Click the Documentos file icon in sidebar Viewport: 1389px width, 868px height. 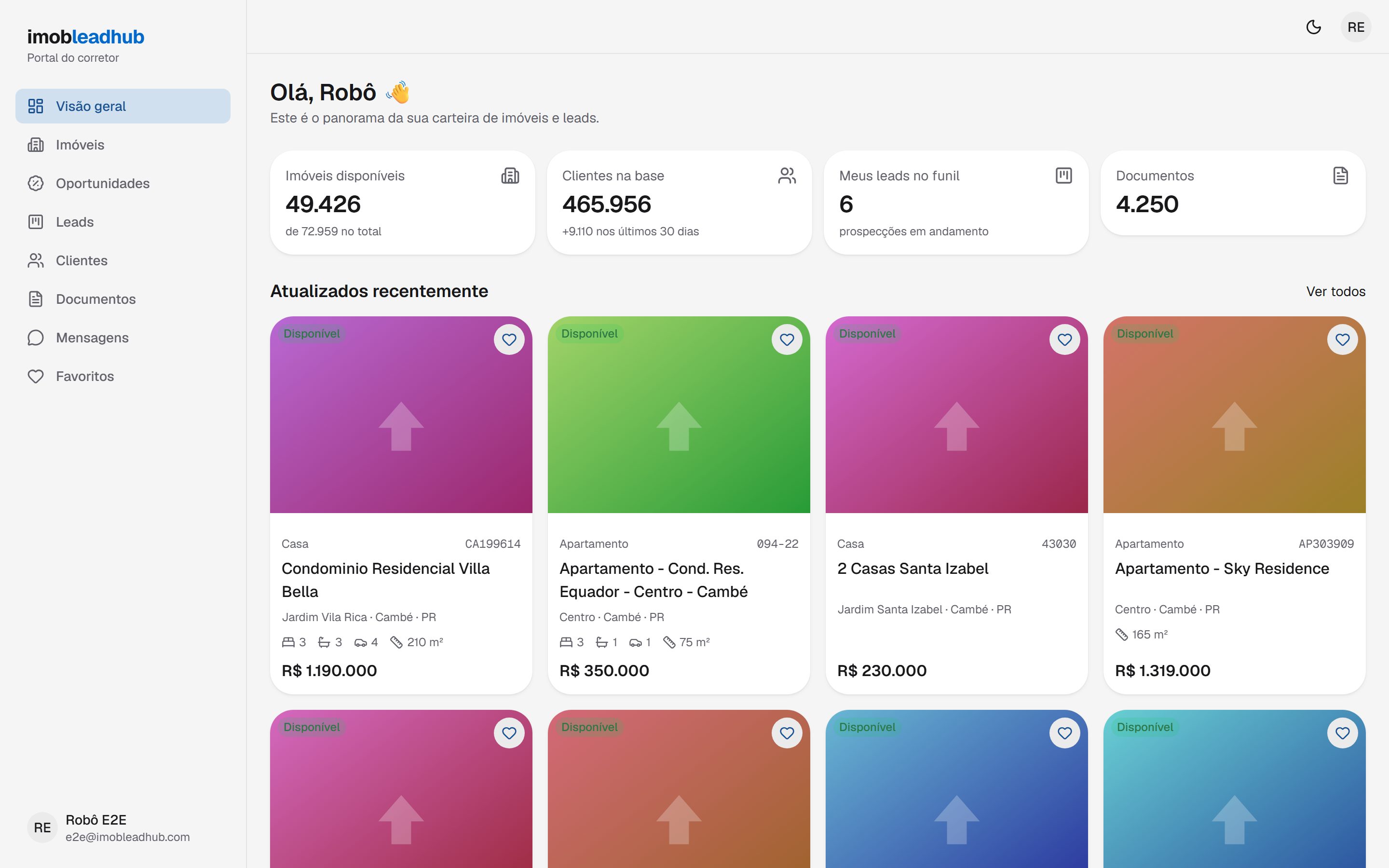pyautogui.click(x=36, y=299)
